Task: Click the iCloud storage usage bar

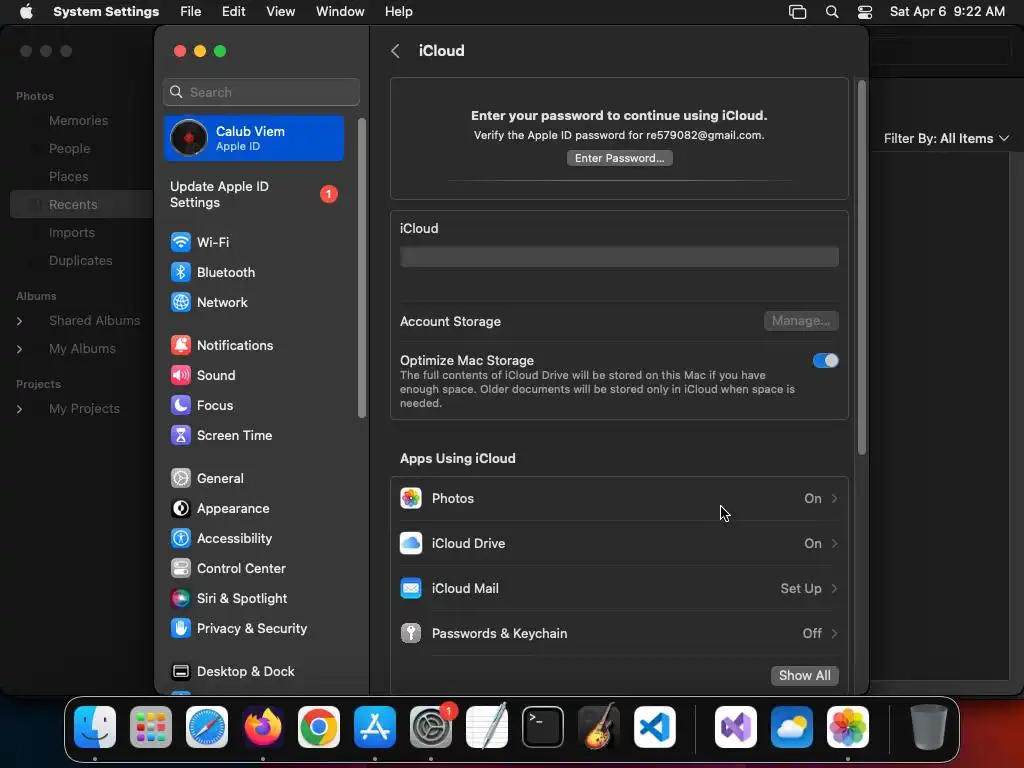Action: 619,257
